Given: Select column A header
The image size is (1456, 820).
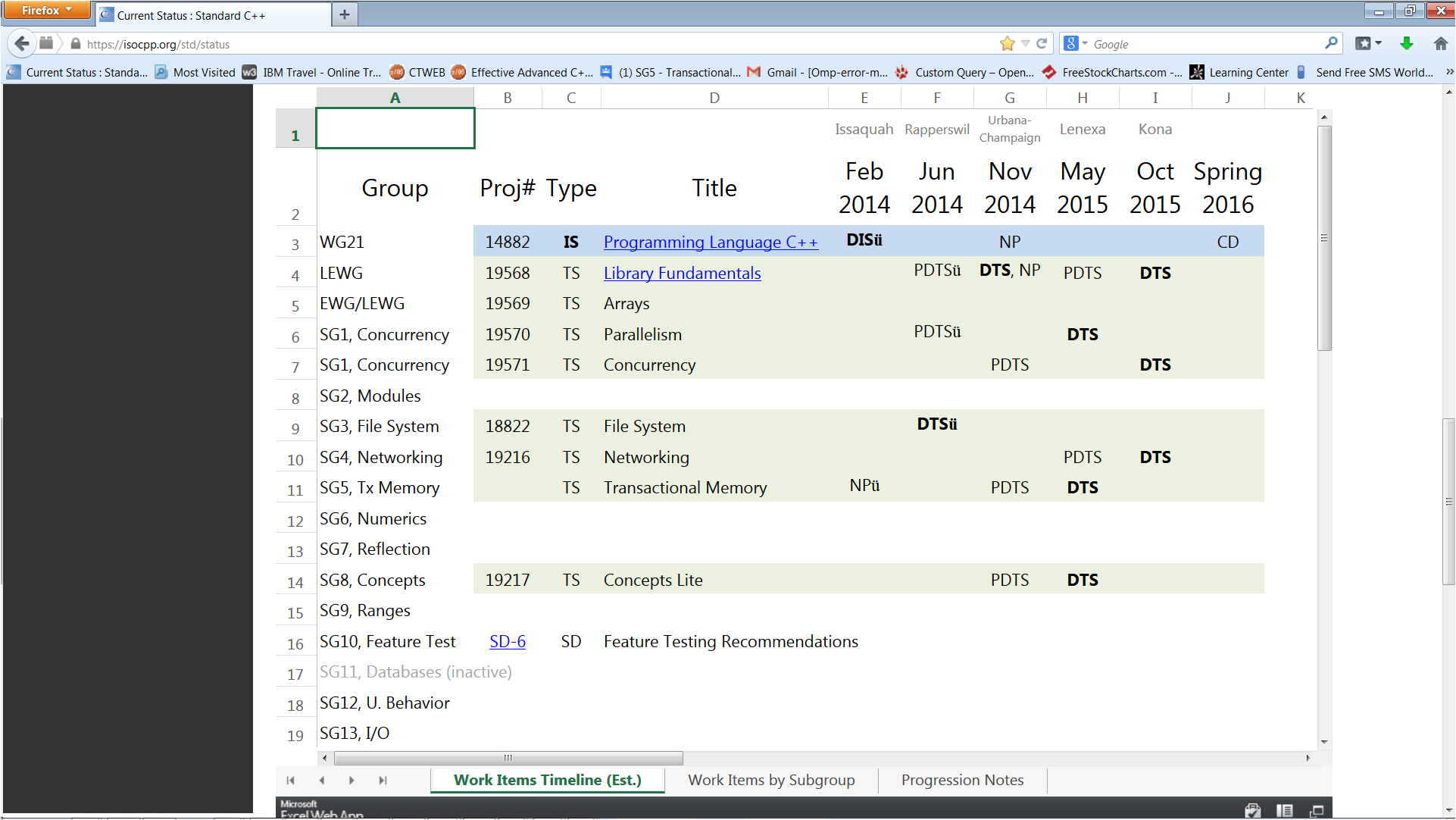Looking at the screenshot, I should (x=395, y=98).
